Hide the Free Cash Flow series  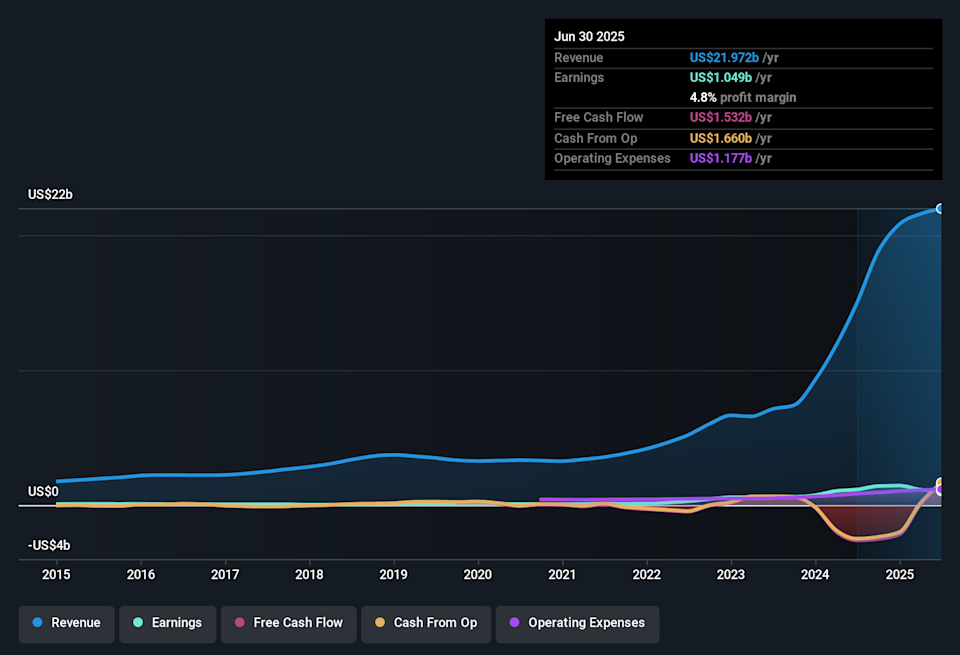[287, 623]
